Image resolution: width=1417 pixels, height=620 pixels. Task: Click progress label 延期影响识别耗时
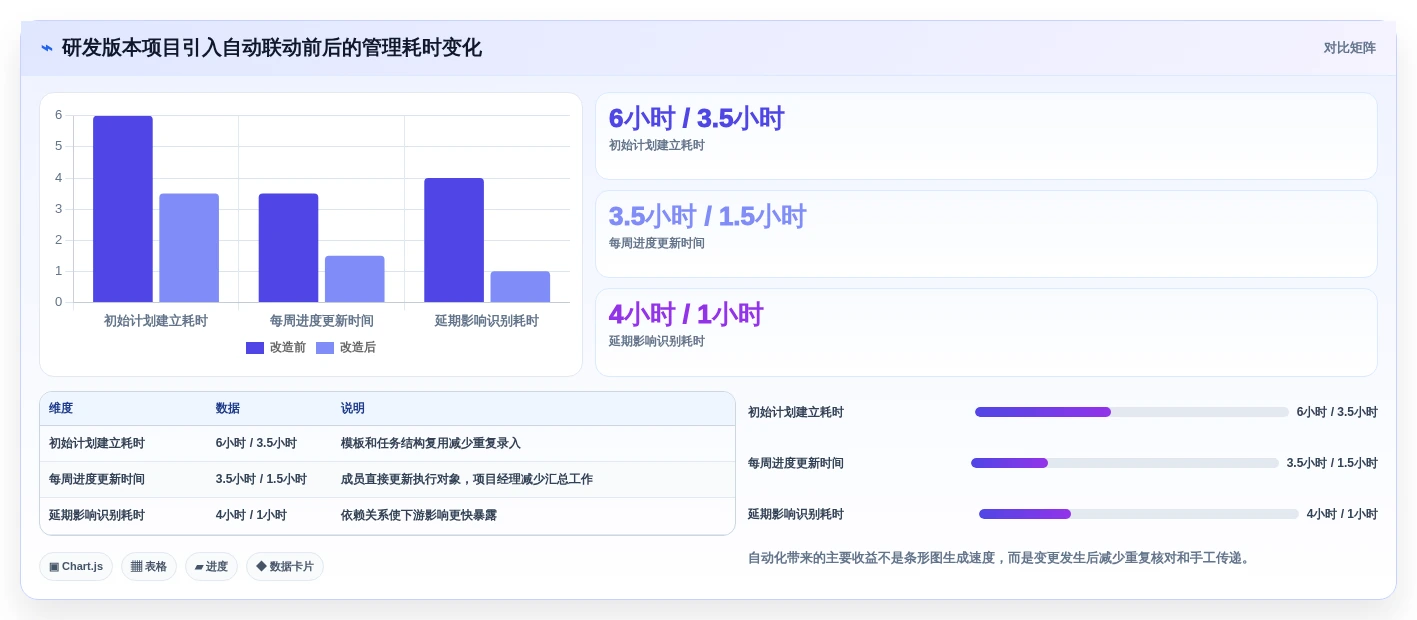pyautogui.click(x=796, y=514)
